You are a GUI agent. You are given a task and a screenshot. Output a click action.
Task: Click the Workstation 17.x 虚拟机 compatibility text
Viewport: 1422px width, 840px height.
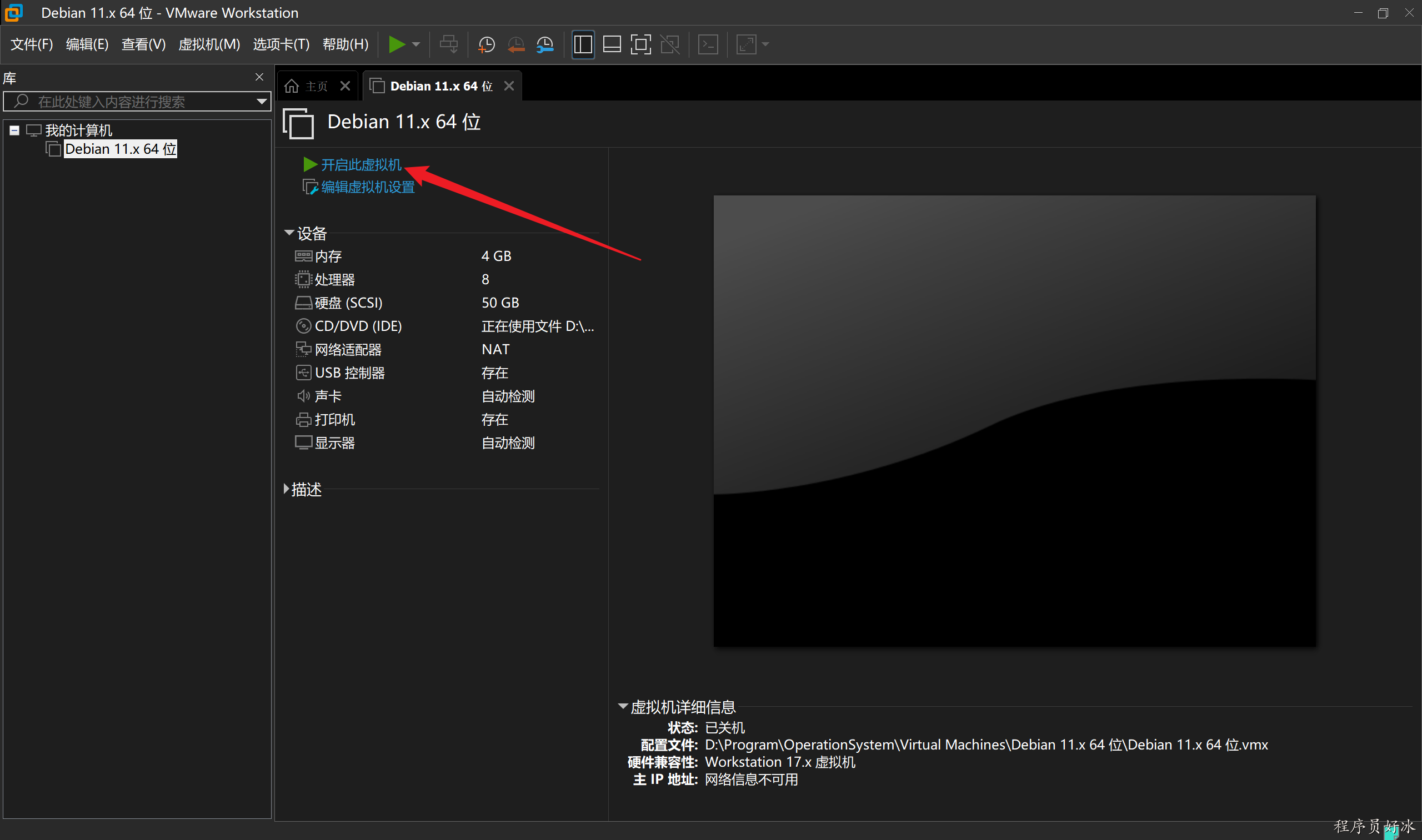click(780, 762)
